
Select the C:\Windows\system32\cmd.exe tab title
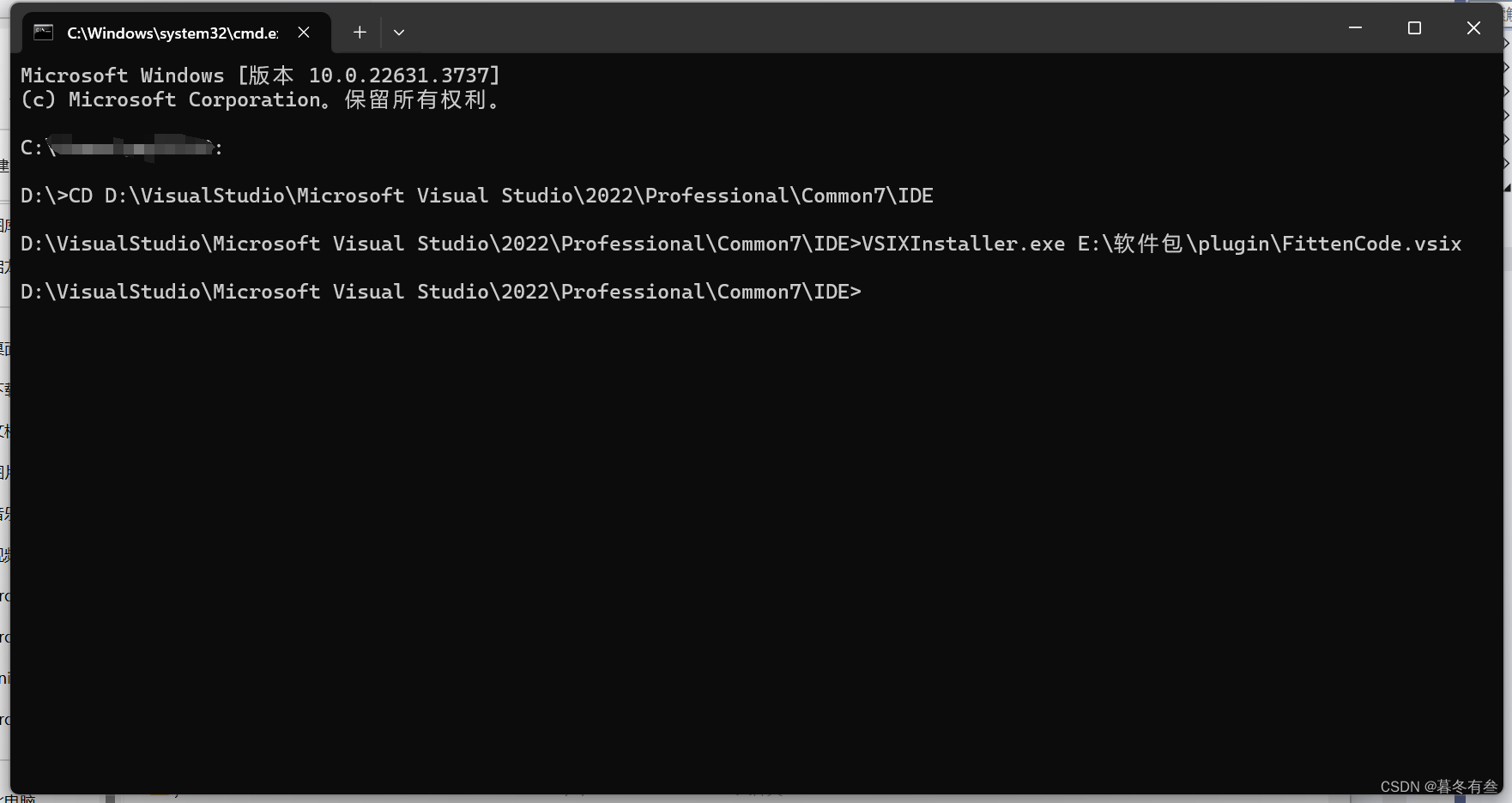click(173, 33)
